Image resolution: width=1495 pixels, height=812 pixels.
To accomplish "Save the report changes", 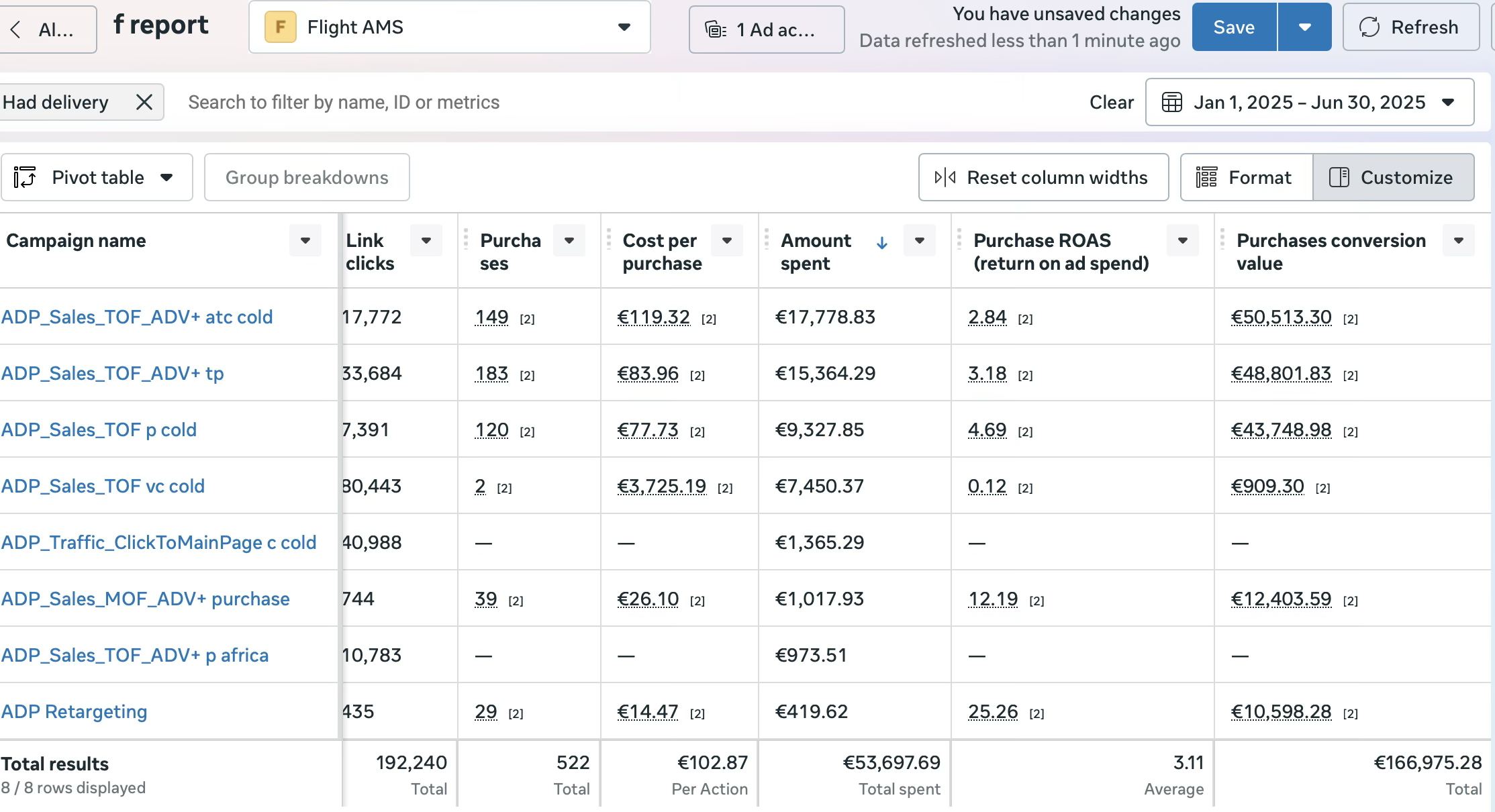I will (1234, 27).
